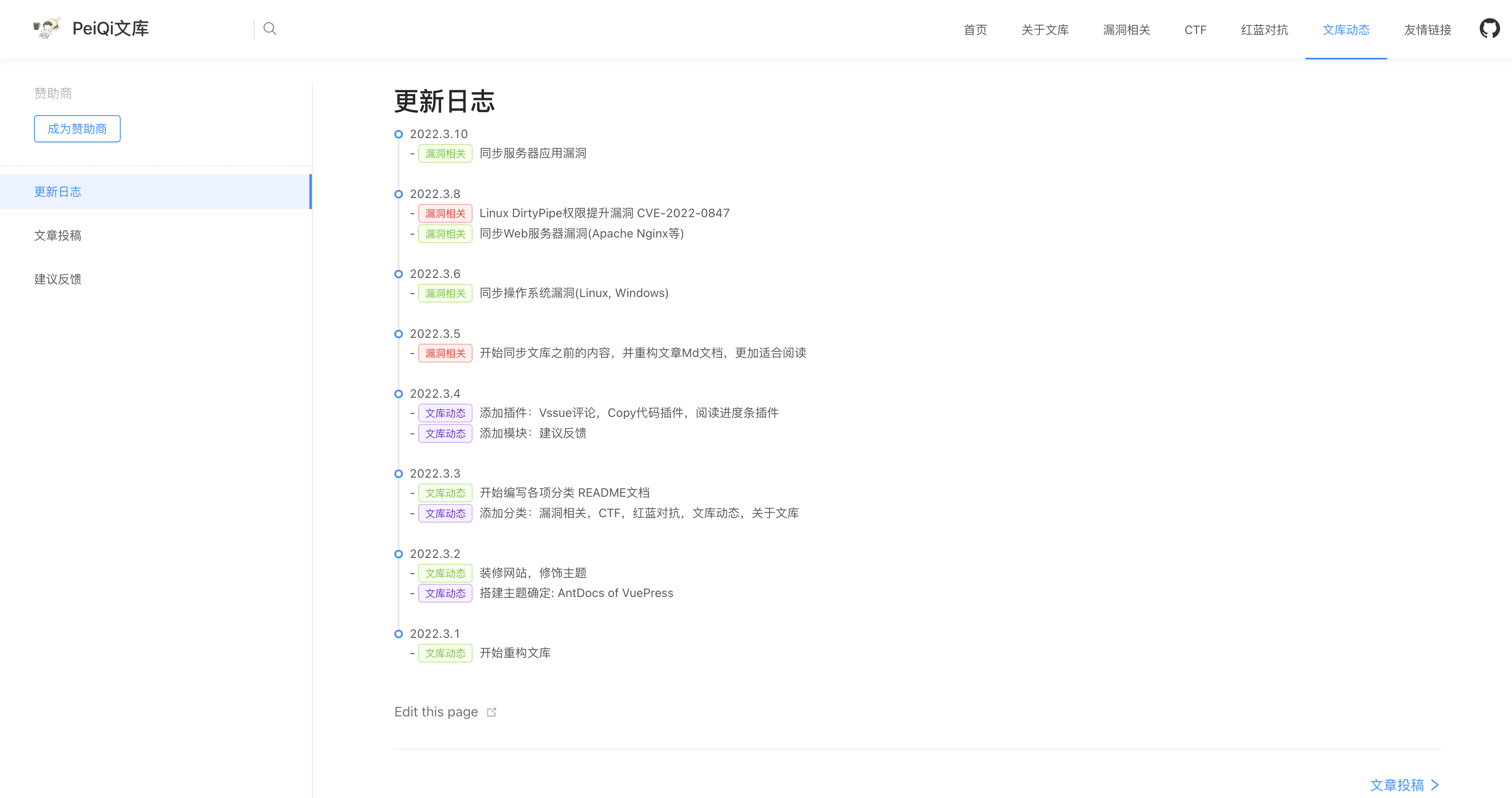
Task: Click the purple 文库动态 badge under 2022.3.4
Action: click(x=445, y=413)
